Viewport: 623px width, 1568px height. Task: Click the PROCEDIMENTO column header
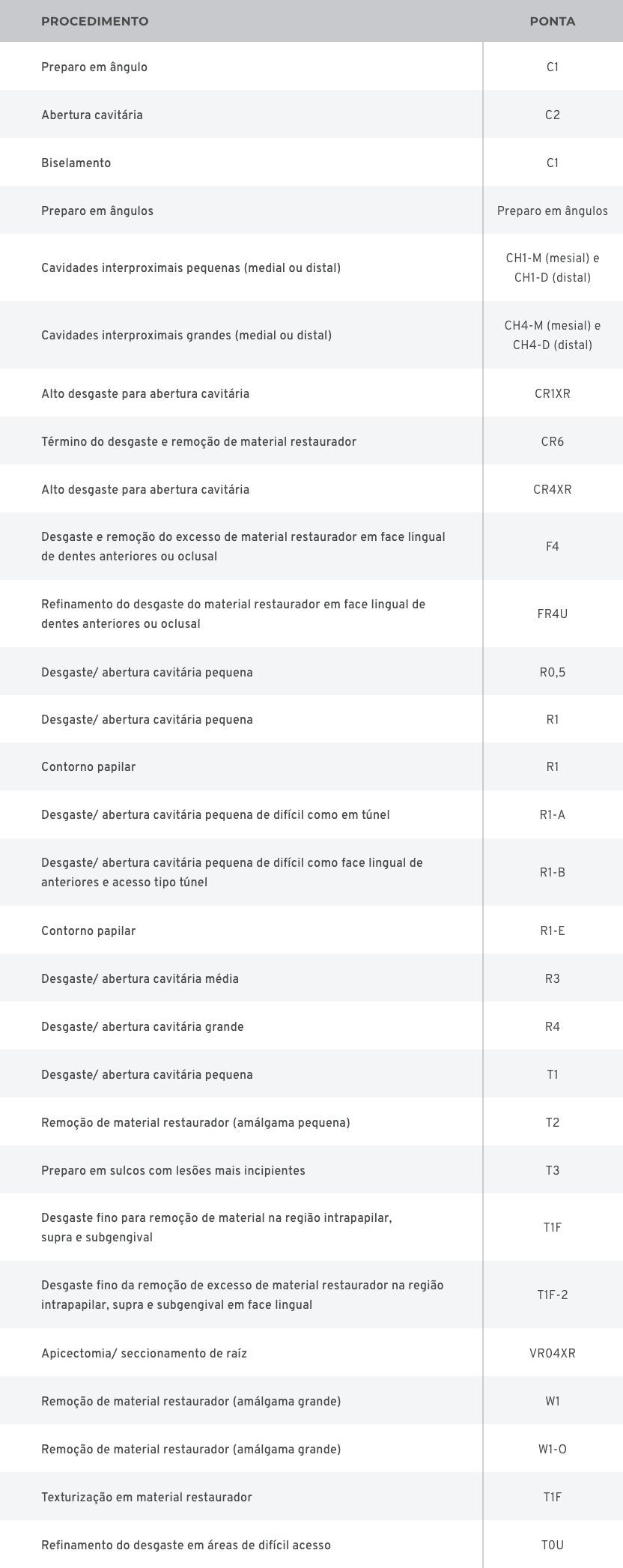(95, 21)
